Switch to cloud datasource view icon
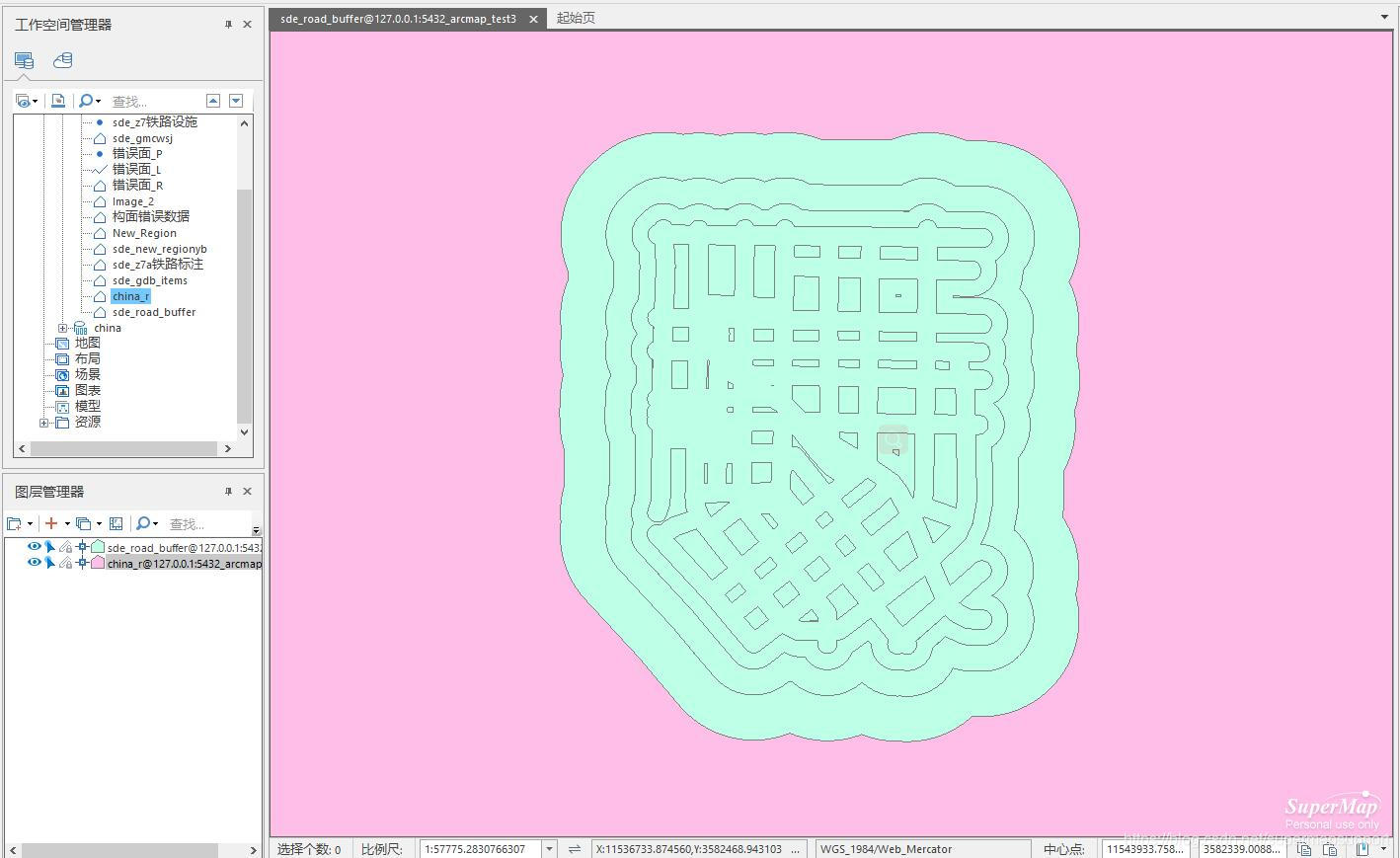The height and width of the screenshot is (858, 1400). coord(63,60)
